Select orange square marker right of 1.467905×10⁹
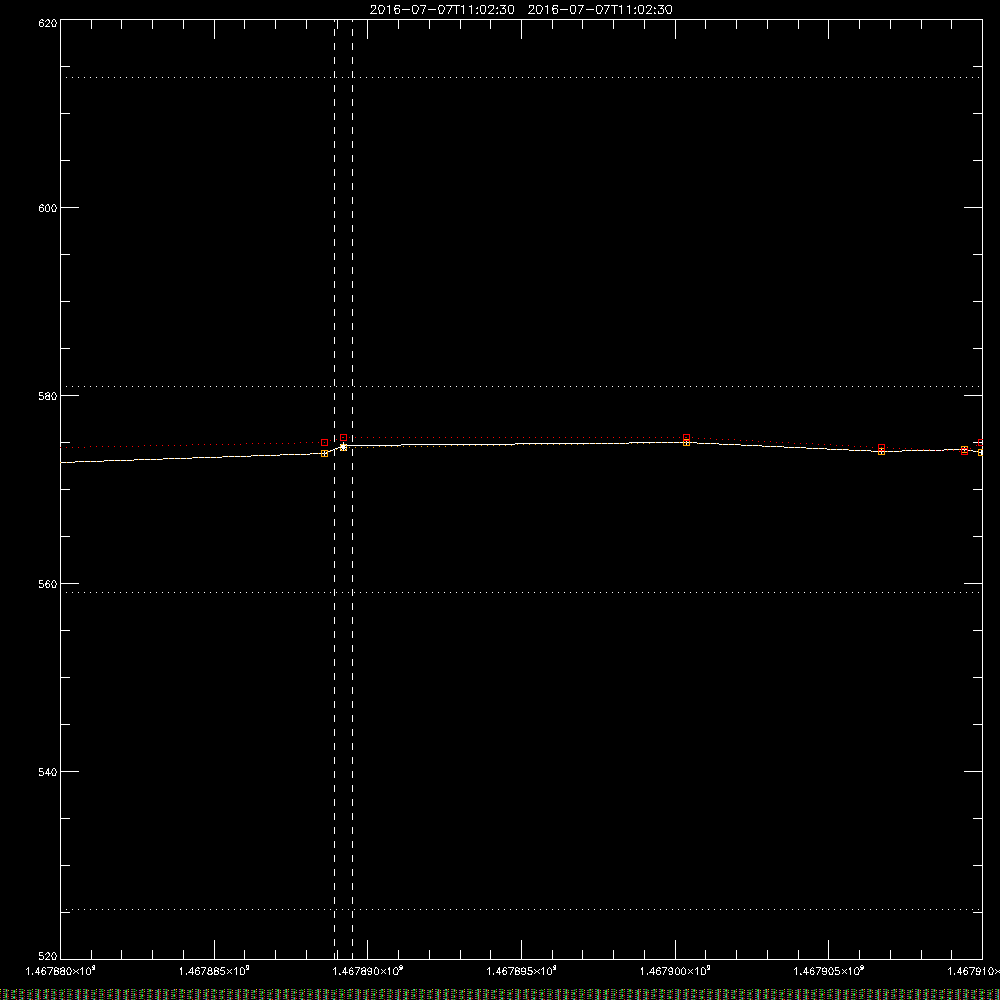This screenshot has height=1000, width=1000. (x=881, y=452)
